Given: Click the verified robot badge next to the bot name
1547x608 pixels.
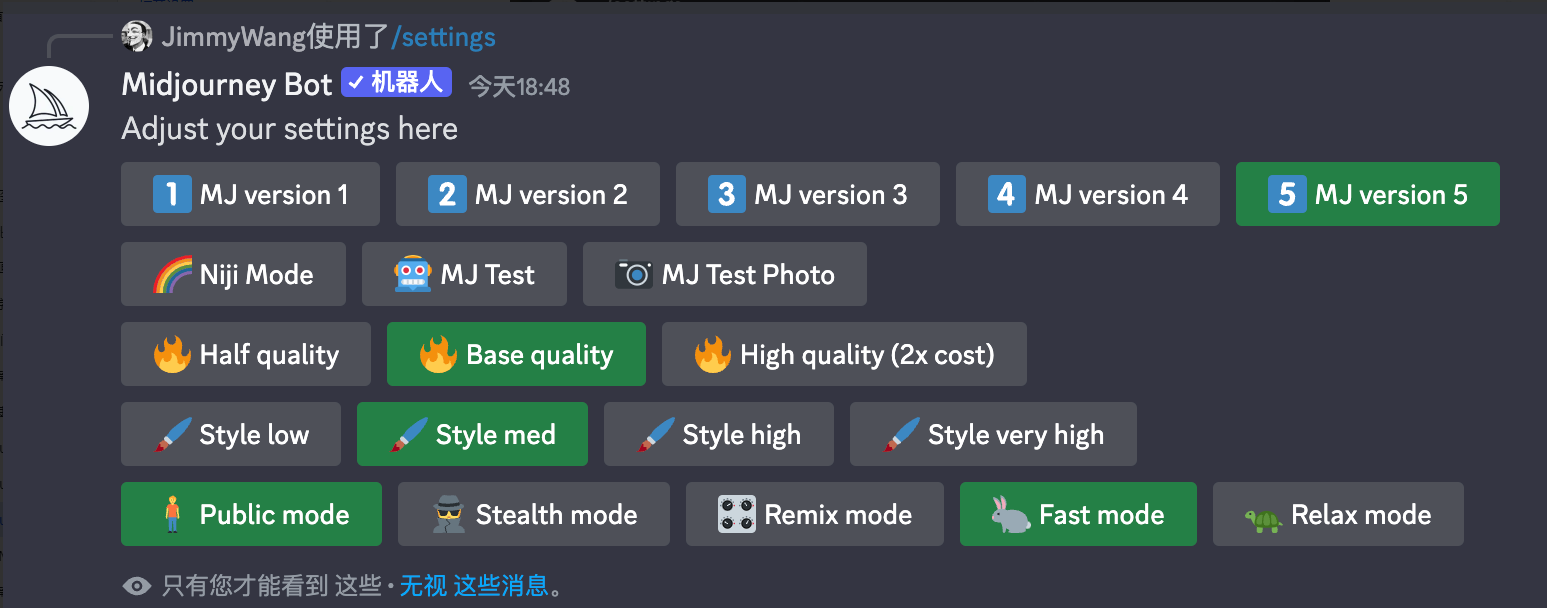Looking at the screenshot, I should point(396,83).
